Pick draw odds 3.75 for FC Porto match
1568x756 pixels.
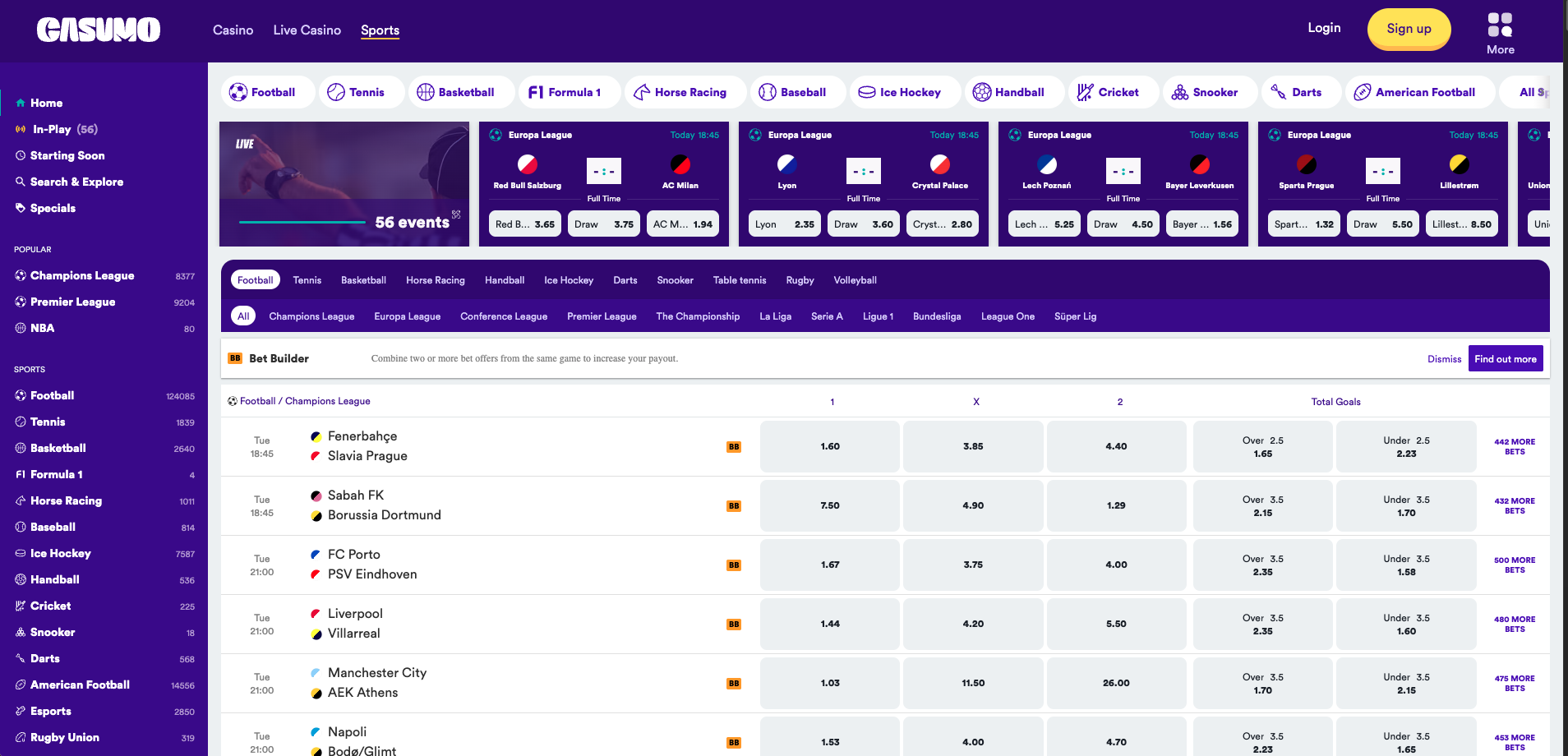pyautogui.click(x=973, y=565)
